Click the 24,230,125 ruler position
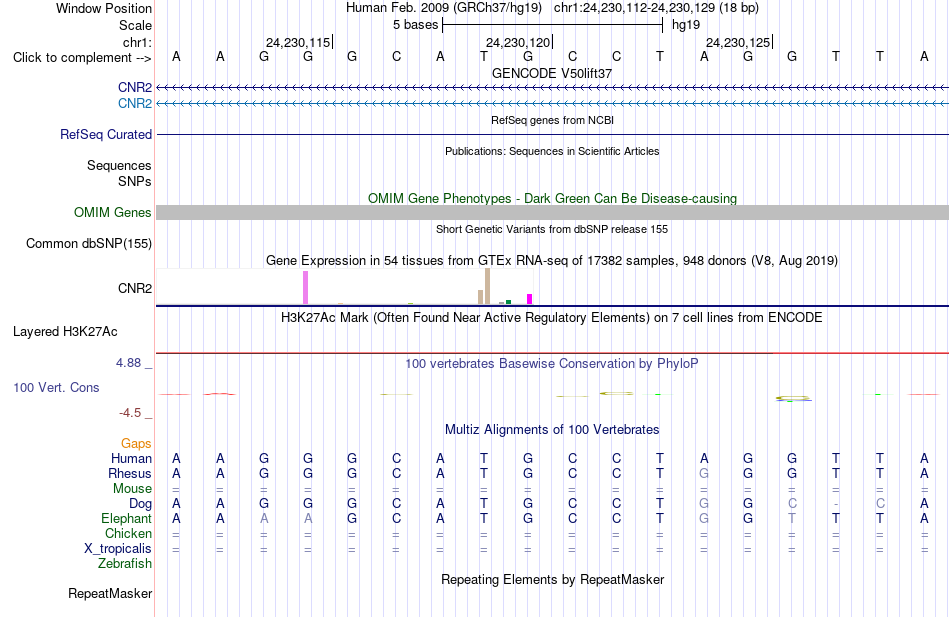 coord(738,42)
